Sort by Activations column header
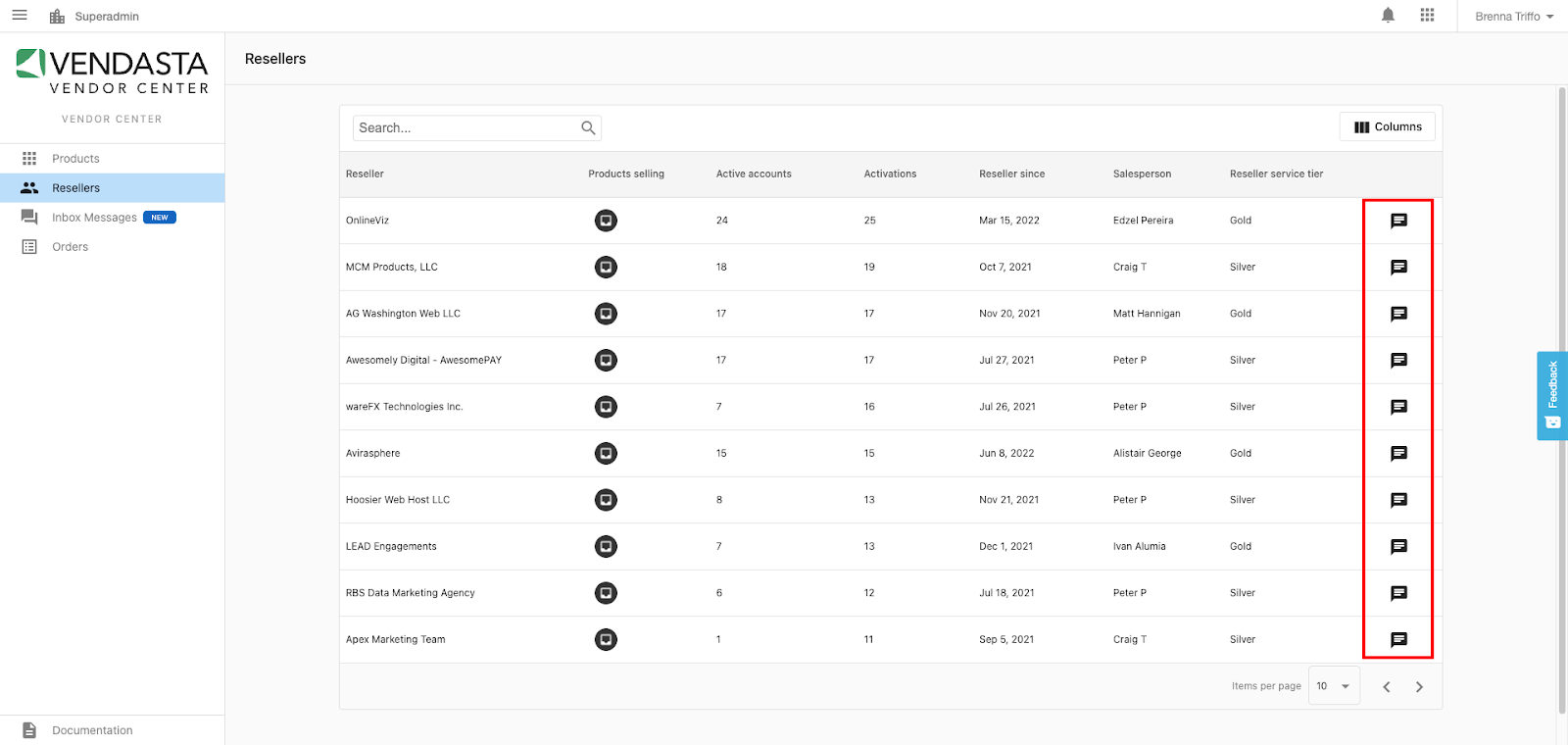 coord(890,174)
